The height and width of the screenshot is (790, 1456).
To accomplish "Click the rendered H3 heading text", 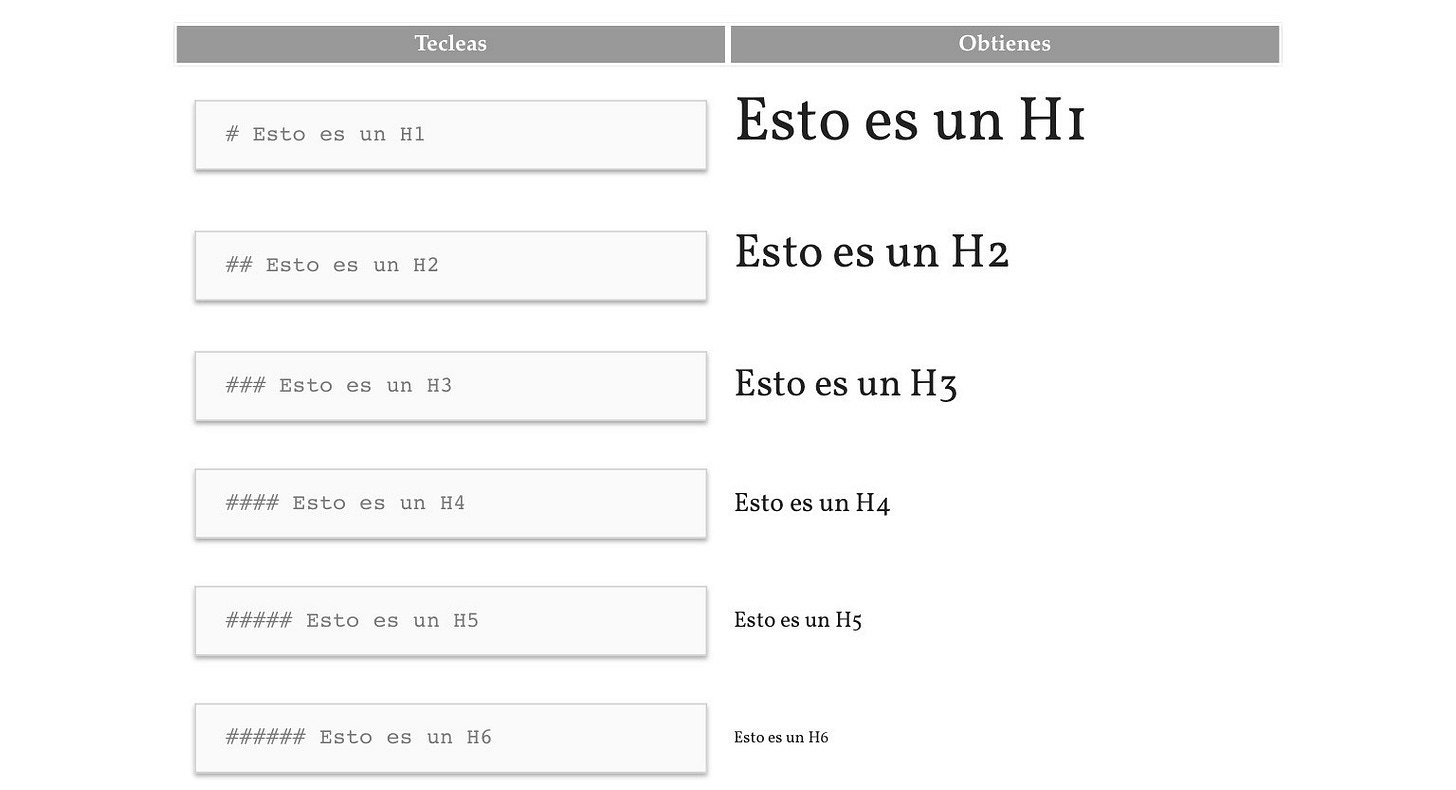I will (846, 384).
